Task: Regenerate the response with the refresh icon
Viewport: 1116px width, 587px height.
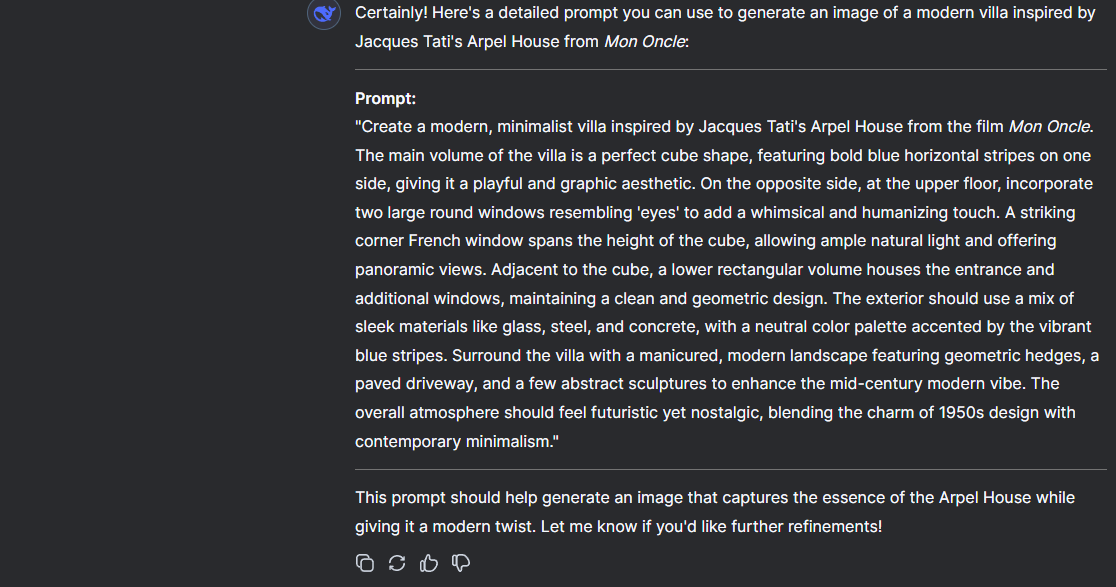Action: coord(397,563)
